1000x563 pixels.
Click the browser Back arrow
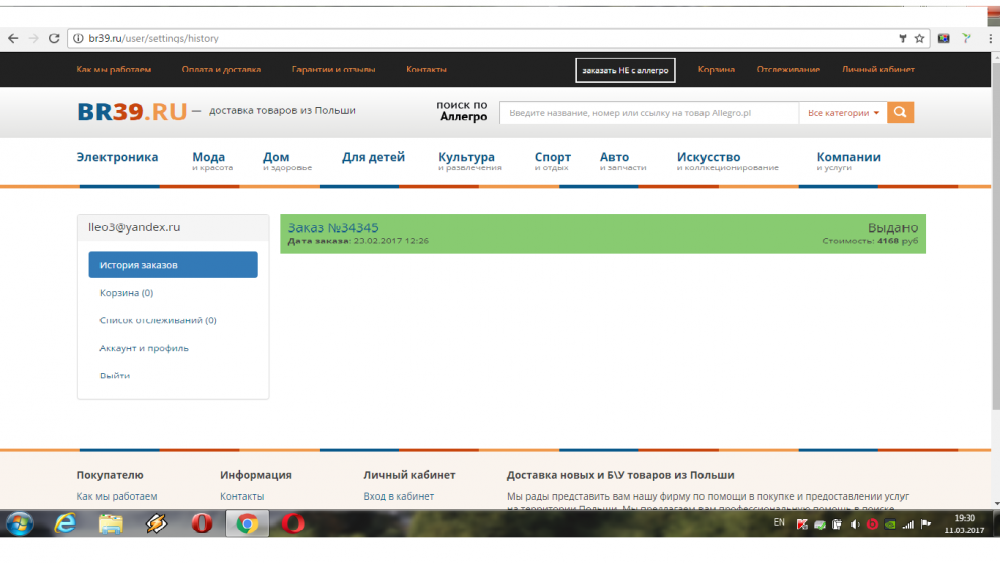pos(13,38)
